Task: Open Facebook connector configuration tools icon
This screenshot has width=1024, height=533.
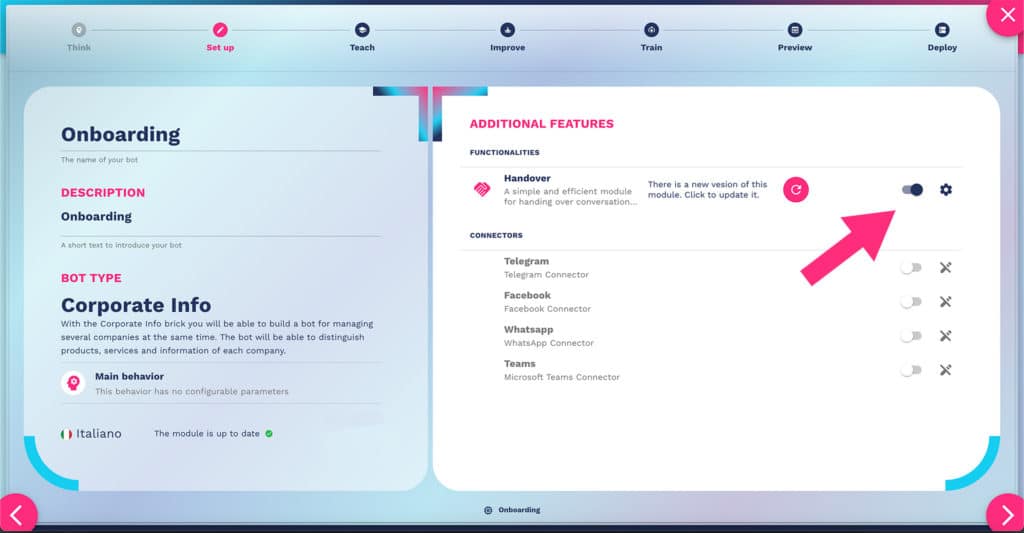Action: [x=945, y=302]
